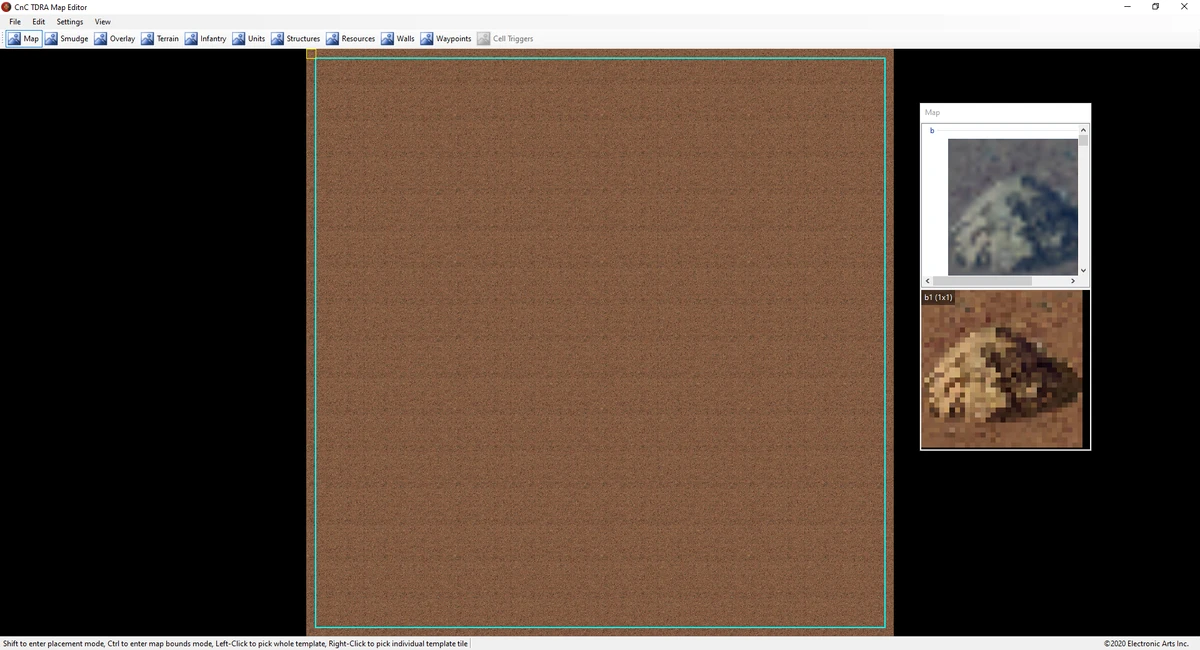The image size is (1200, 650).
Task: Switch to the Smudge editing mode
Action: 65,38
